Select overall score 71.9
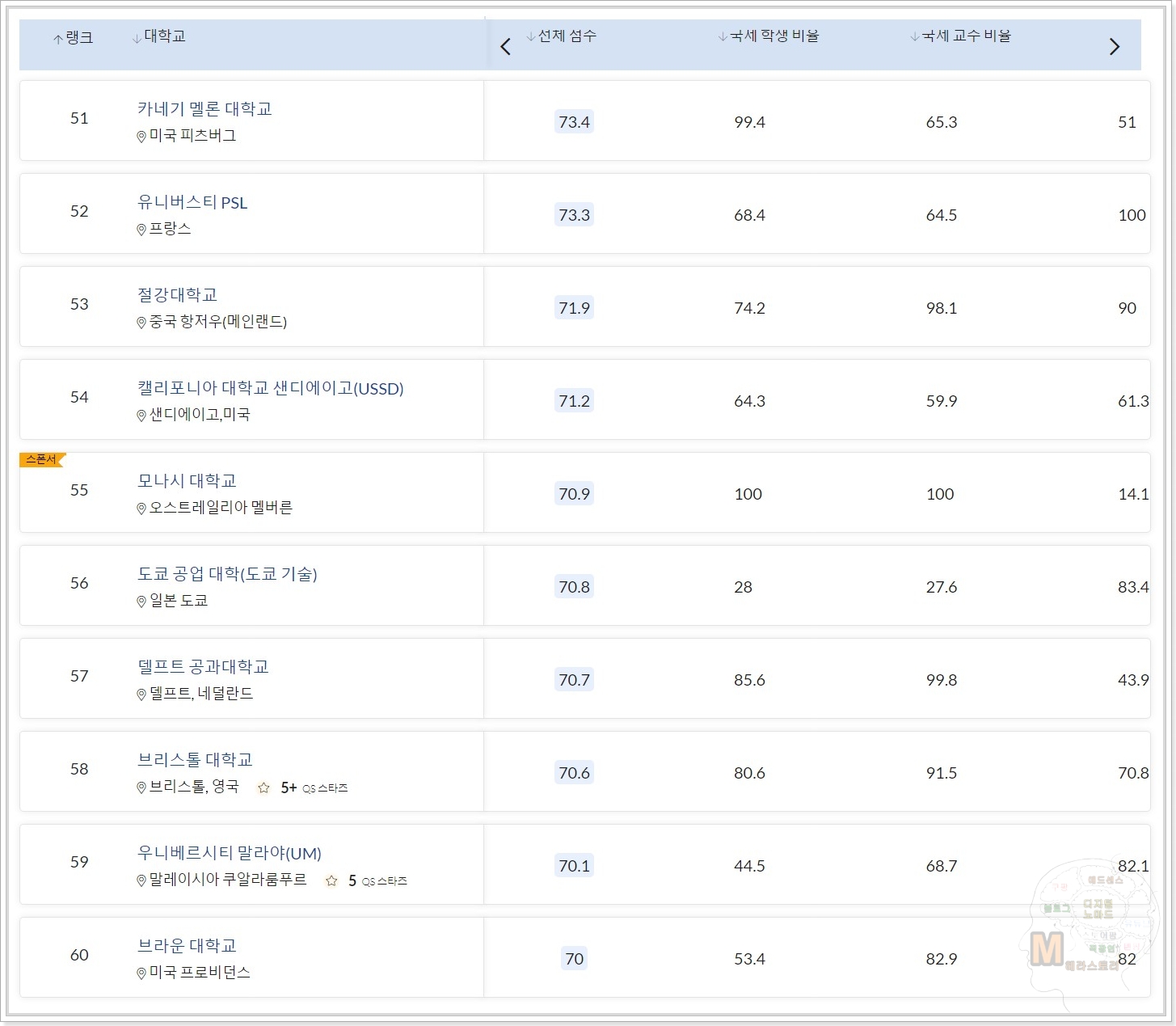 [x=574, y=308]
